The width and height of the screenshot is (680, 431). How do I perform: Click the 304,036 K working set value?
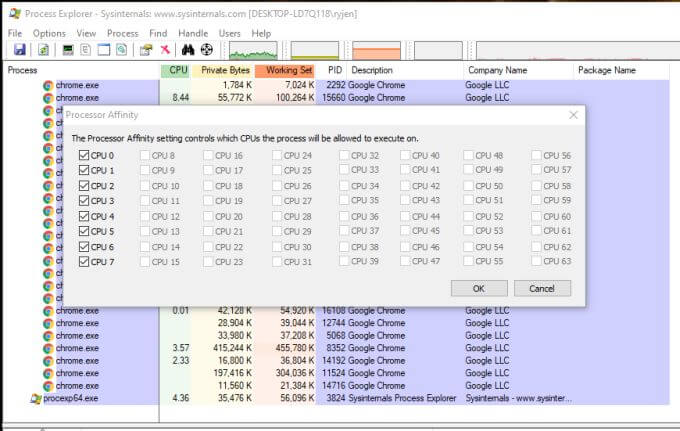click(295, 373)
